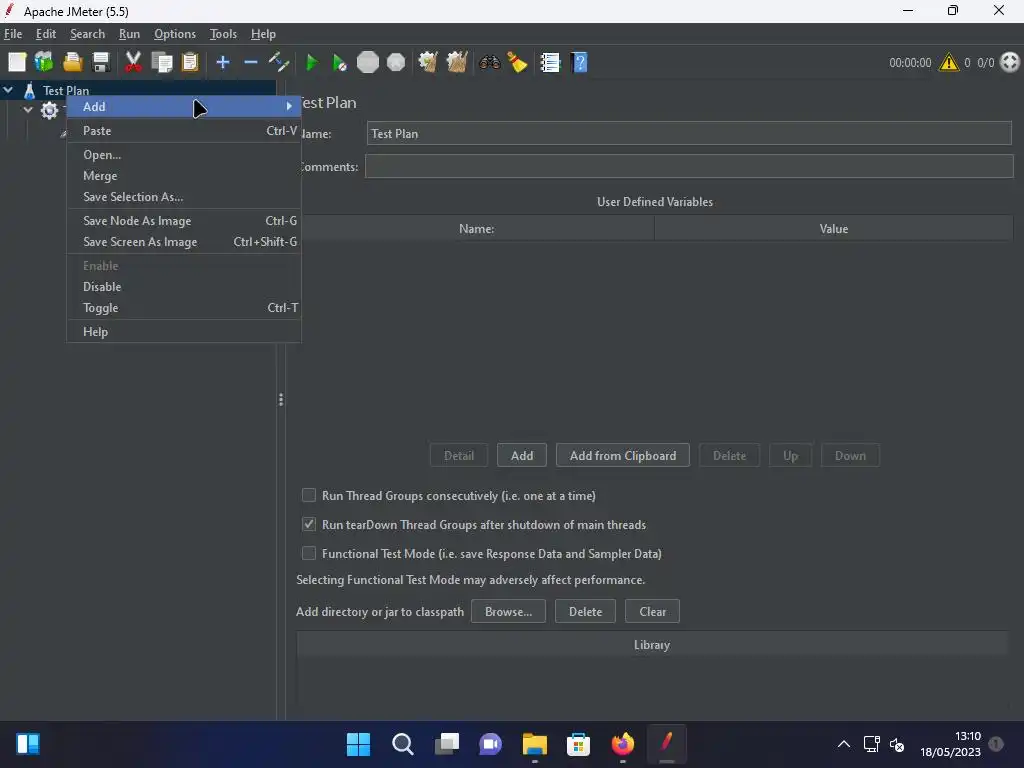Select the Test Plan flask icon in tree
1024x768 pixels.
[x=29, y=90]
